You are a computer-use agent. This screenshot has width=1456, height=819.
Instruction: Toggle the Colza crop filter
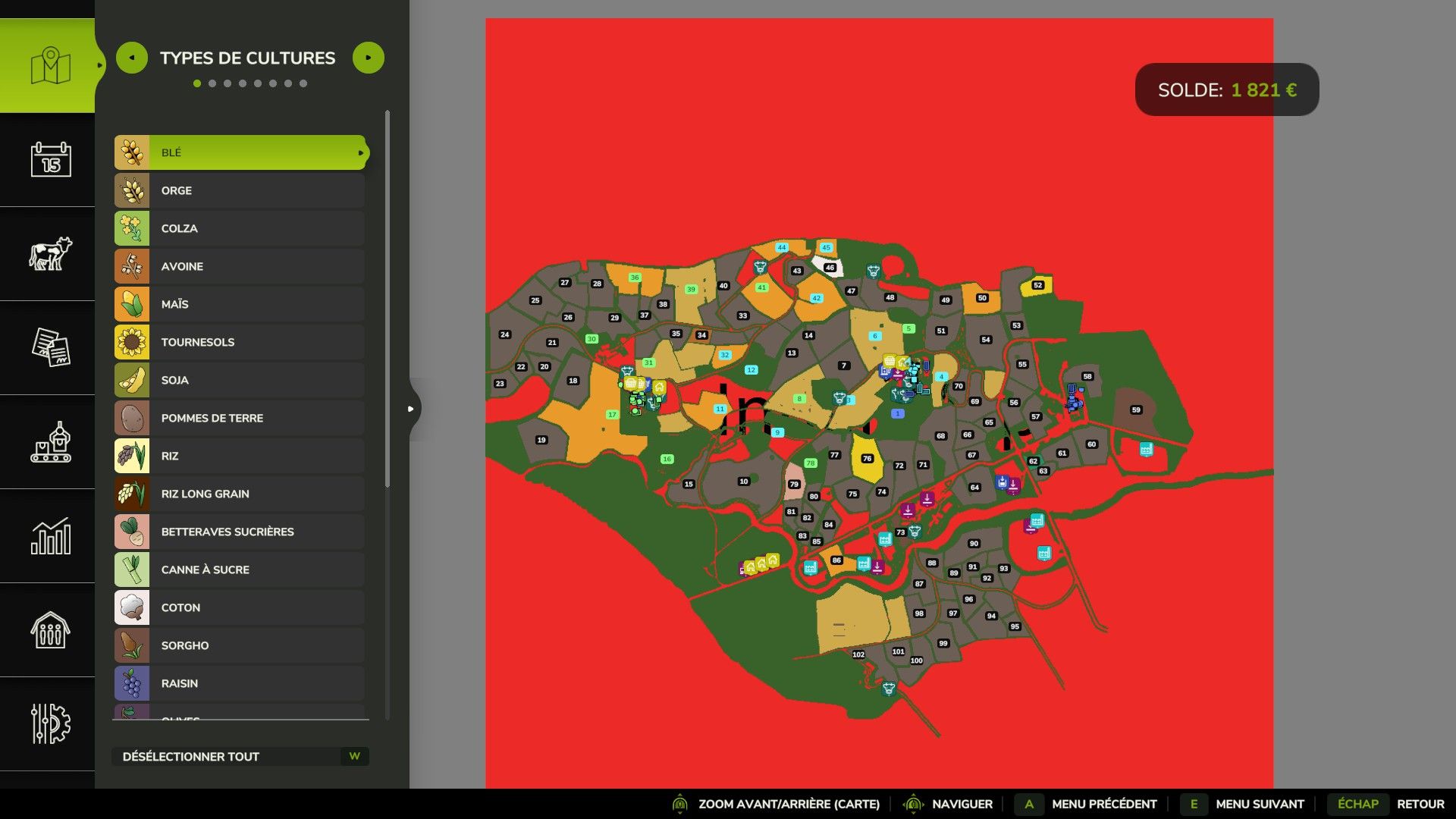coord(240,228)
